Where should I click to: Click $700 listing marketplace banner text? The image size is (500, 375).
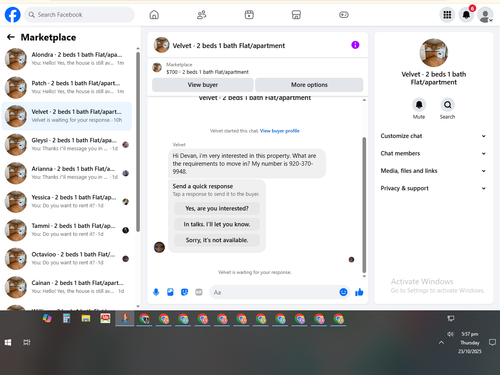[x=207, y=72]
